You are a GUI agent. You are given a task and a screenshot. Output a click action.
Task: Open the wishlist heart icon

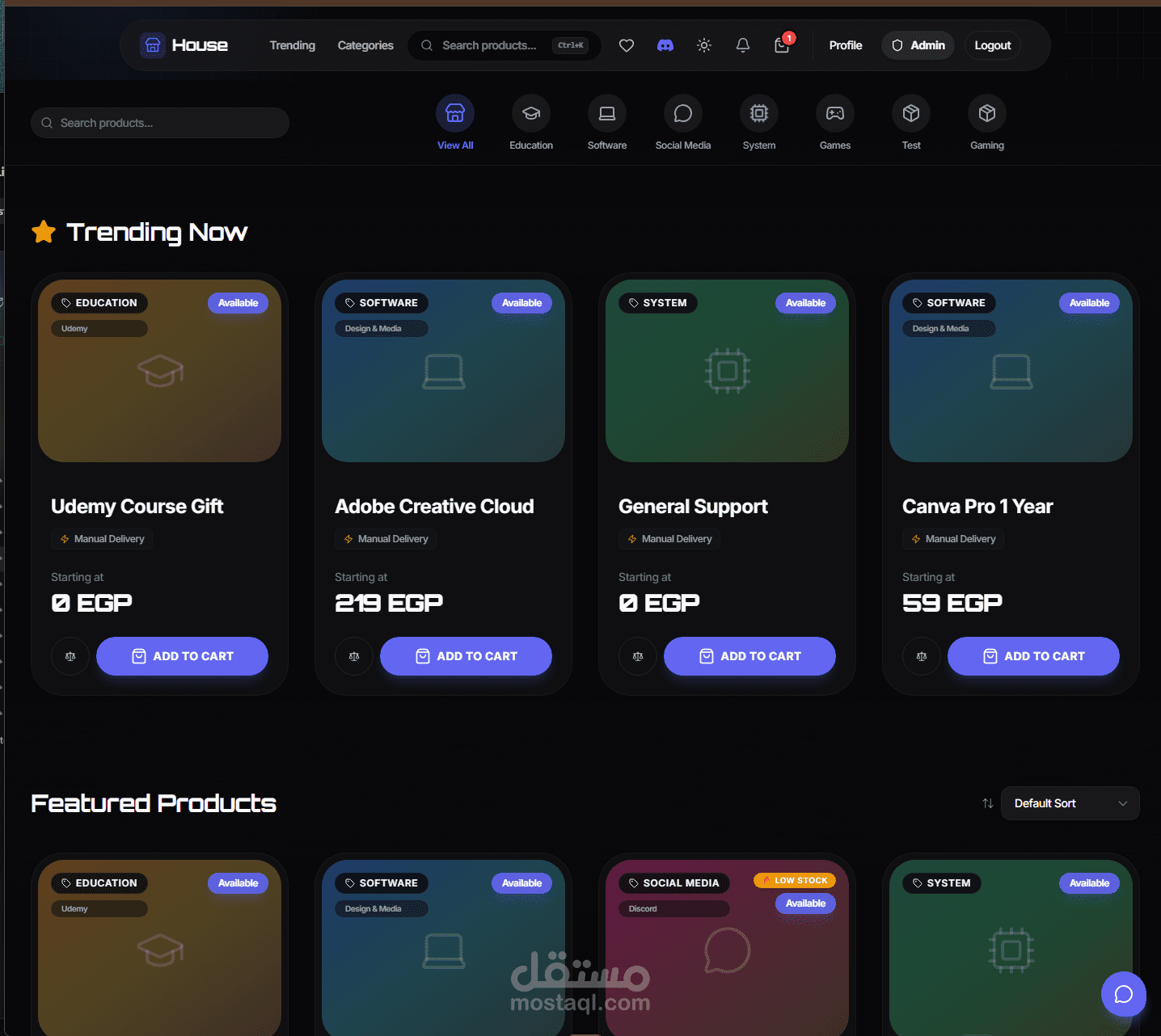coord(627,45)
